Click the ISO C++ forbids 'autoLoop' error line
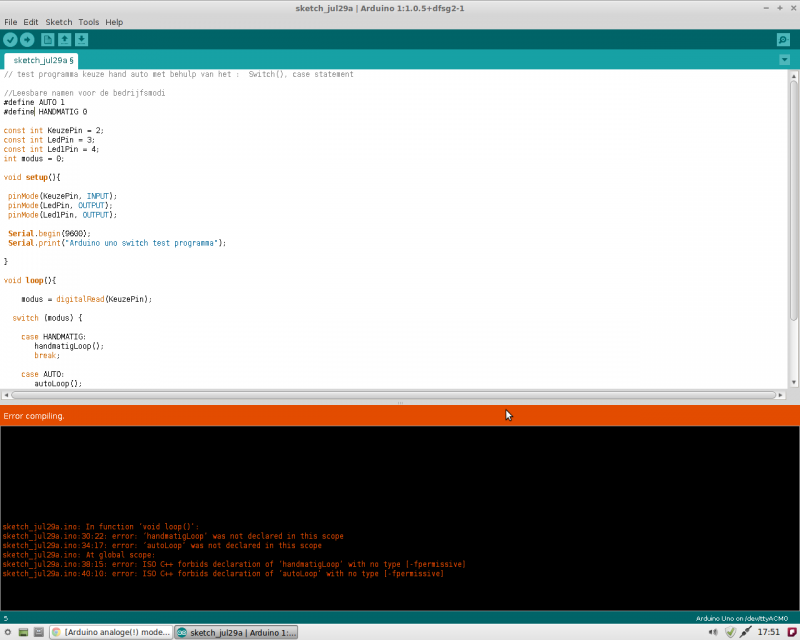This screenshot has height=640, width=800. [223, 574]
